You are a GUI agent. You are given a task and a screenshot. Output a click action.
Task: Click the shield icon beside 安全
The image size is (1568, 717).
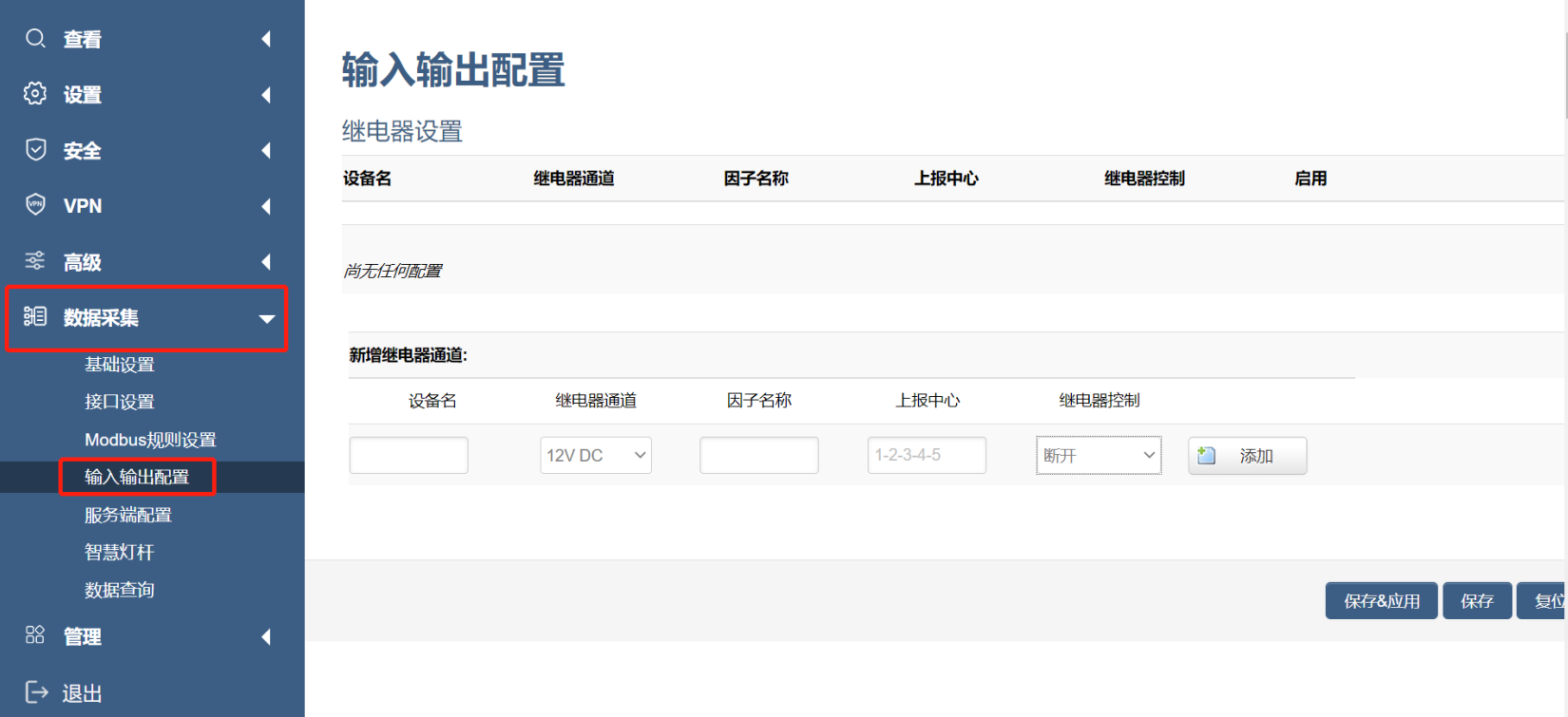[35, 149]
